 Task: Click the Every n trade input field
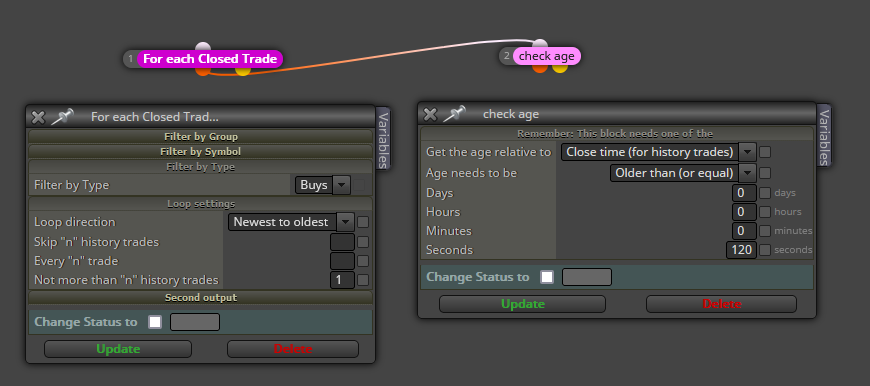pos(342,261)
